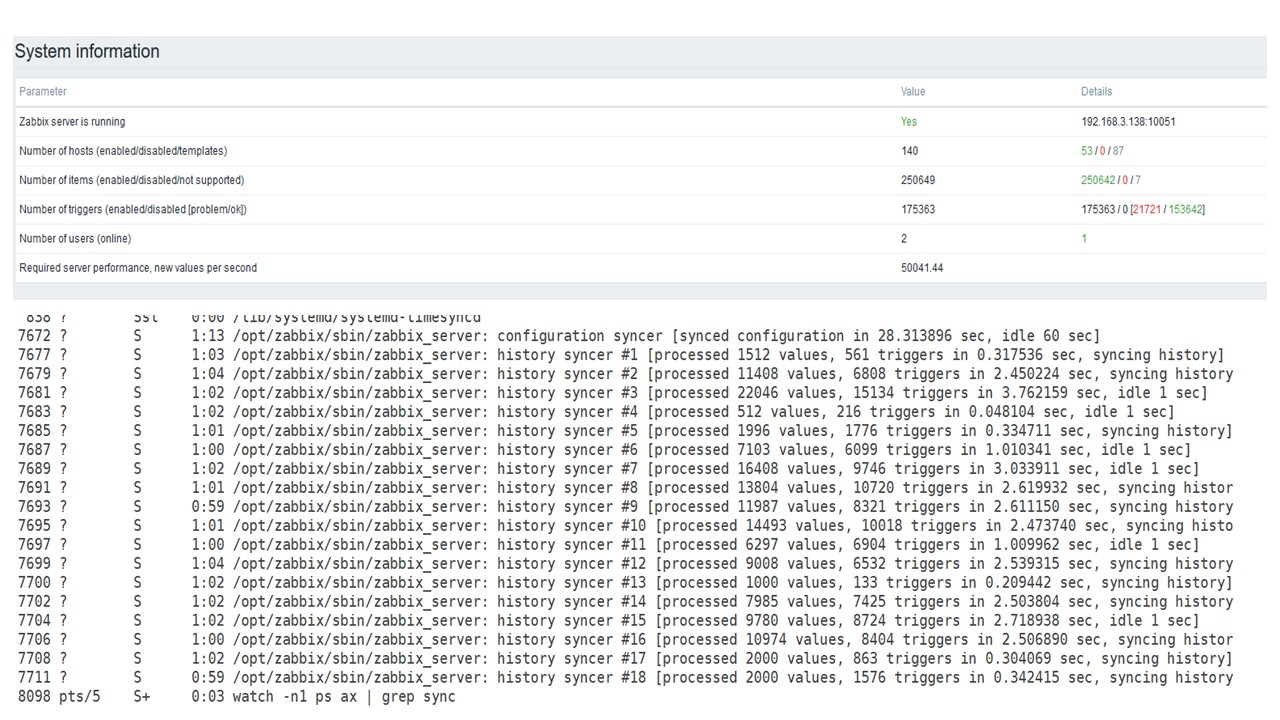Select the Details column header
Viewport: 1280px width, 720px height.
[1096, 91]
